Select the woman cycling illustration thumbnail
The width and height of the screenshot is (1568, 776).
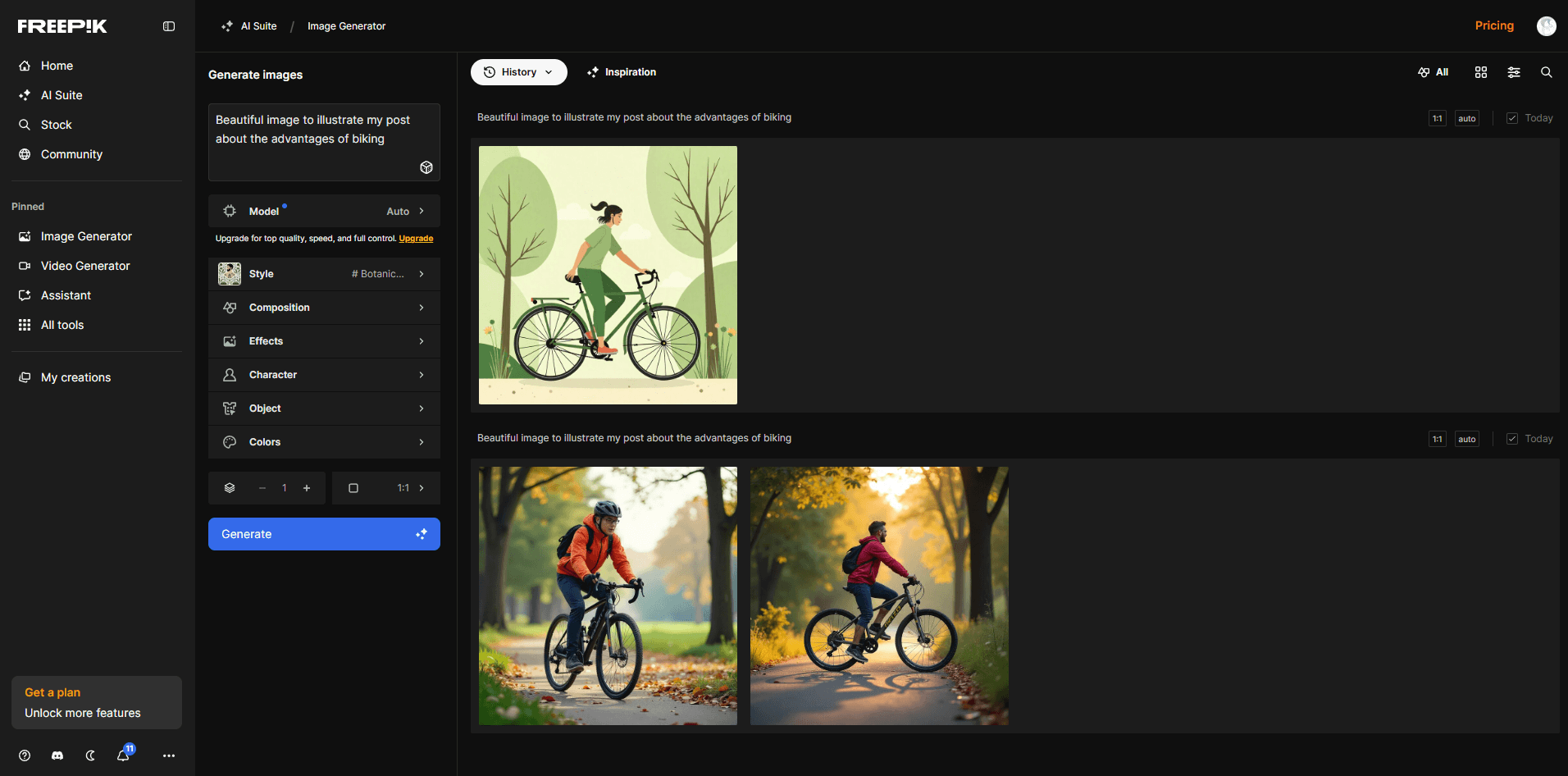pyautogui.click(x=607, y=275)
